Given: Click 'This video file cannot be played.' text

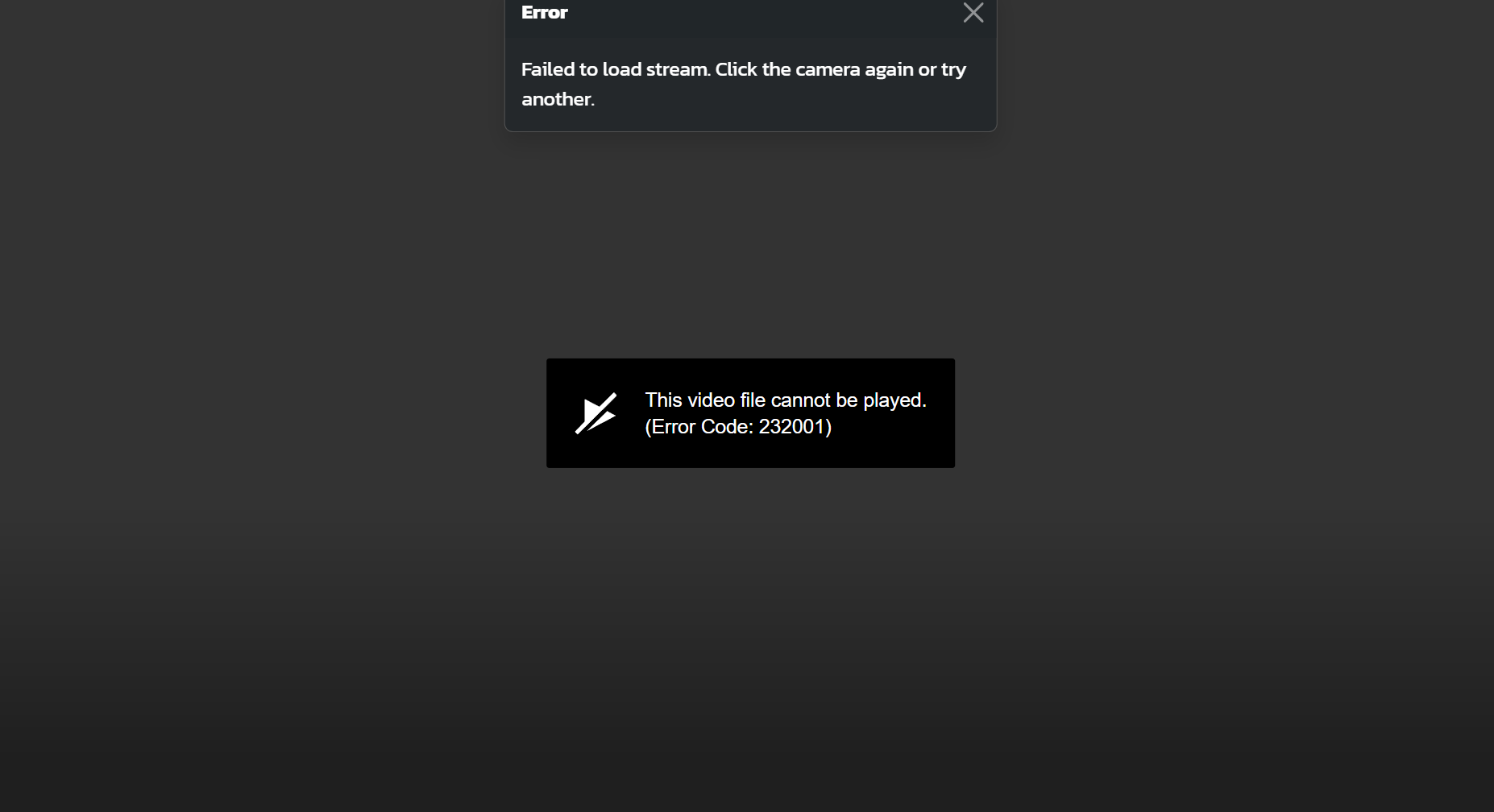Looking at the screenshot, I should tap(786, 400).
